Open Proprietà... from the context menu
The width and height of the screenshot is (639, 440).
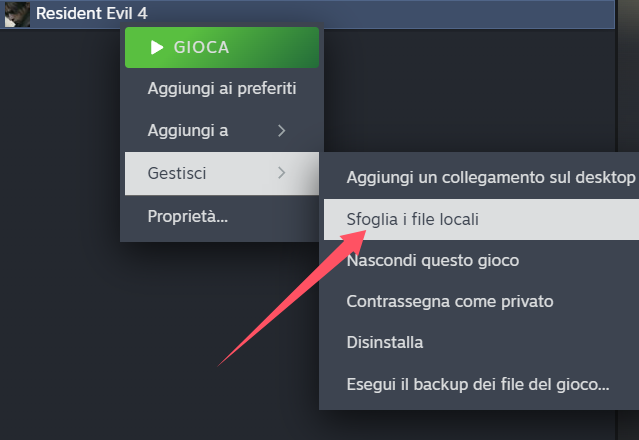coord(222,216)
